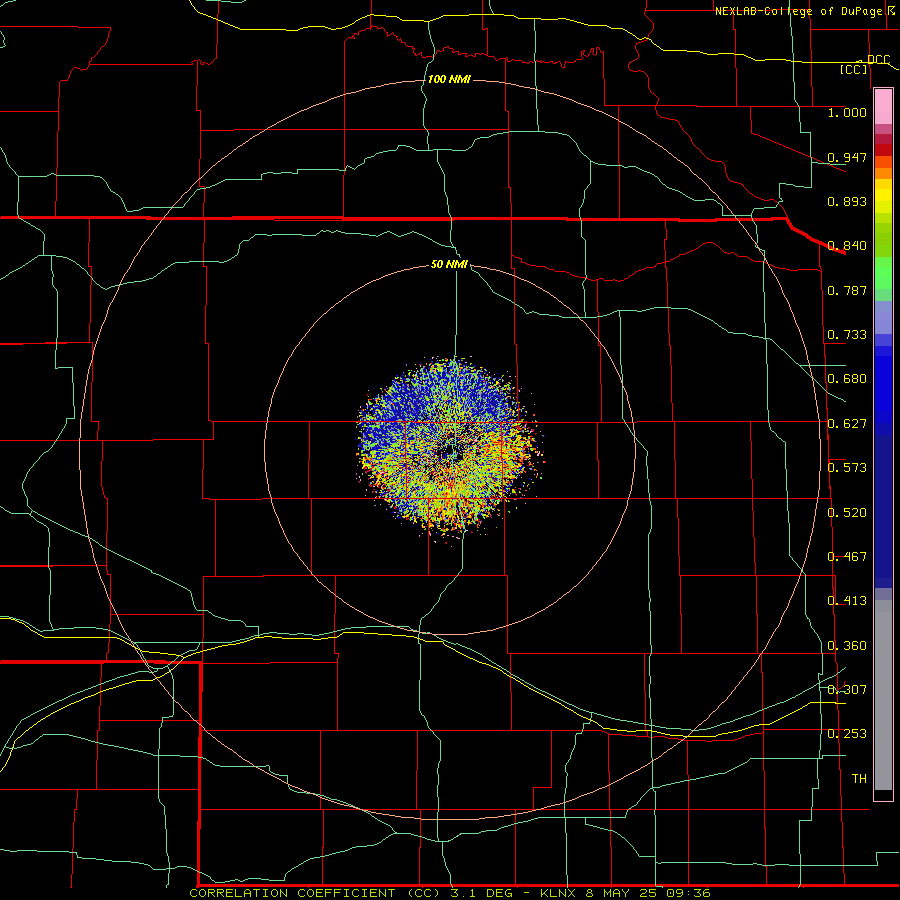The width and height of the screenshot is (900, 900).
Task: Click the 0.627 legend value
Action: coord(847,424)
